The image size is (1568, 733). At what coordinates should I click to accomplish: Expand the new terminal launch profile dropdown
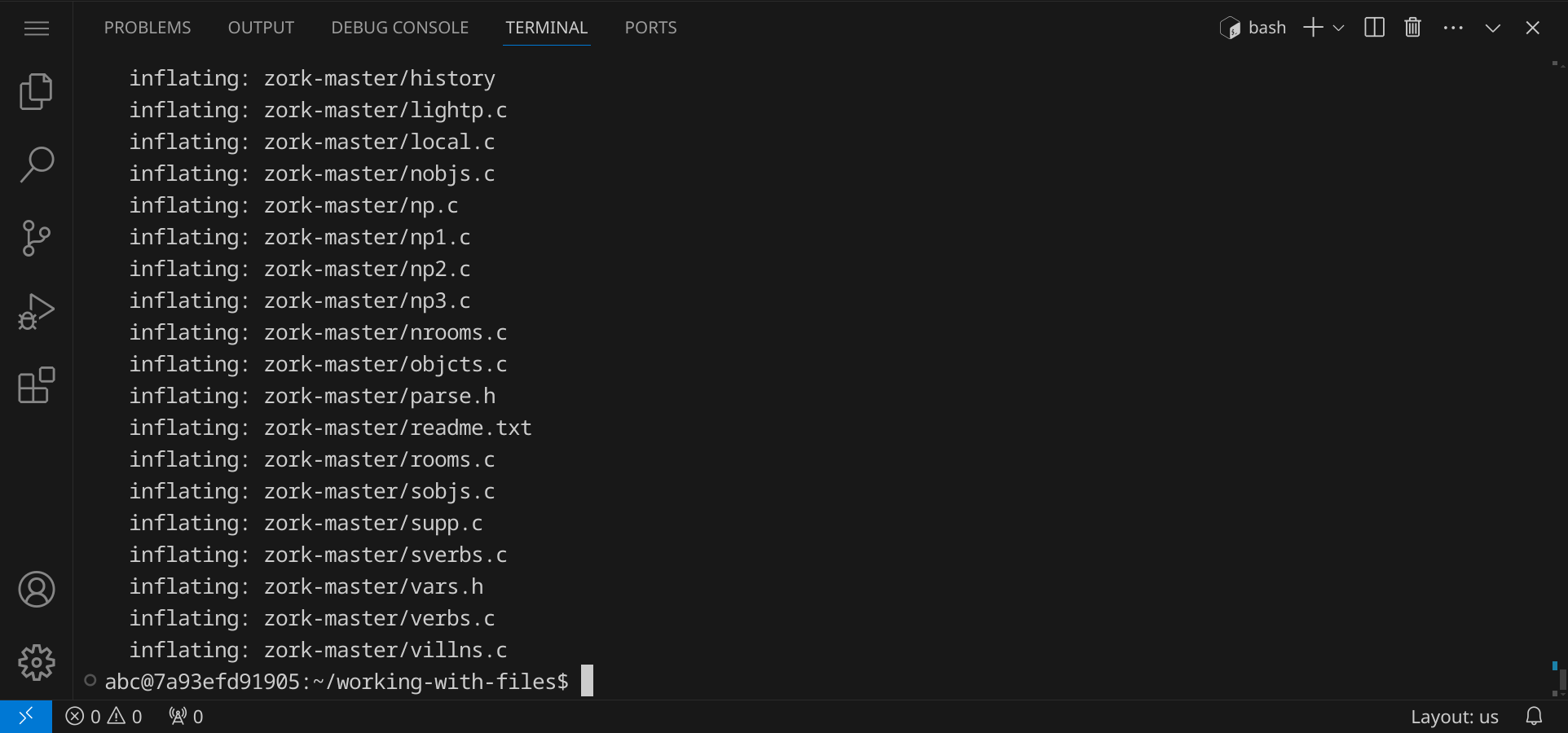(x=1338, y=28)
